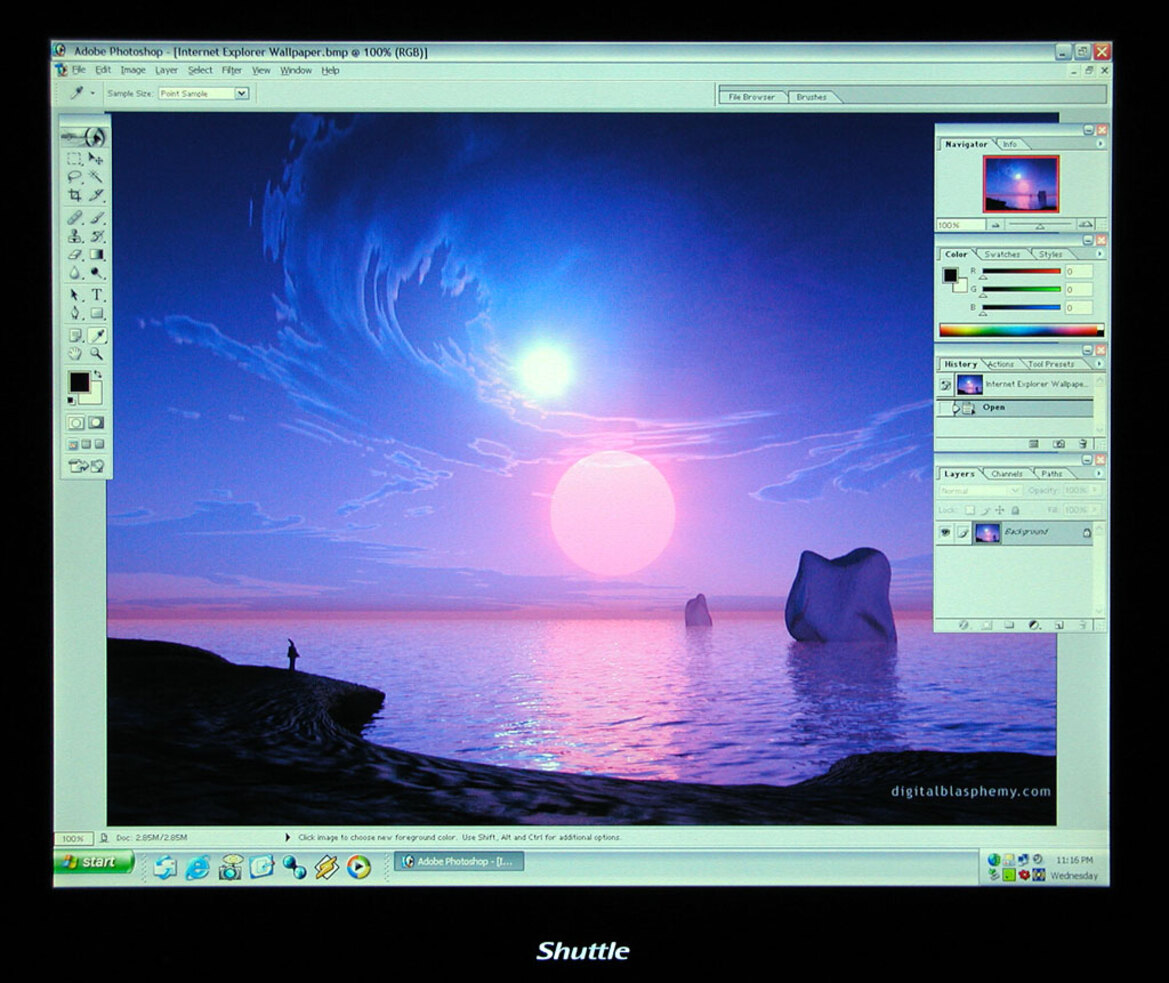Screen dimensions: 1169x983
Task: Toggle lock transparent pixels checkbox in Layers
Action: (969, 511)
